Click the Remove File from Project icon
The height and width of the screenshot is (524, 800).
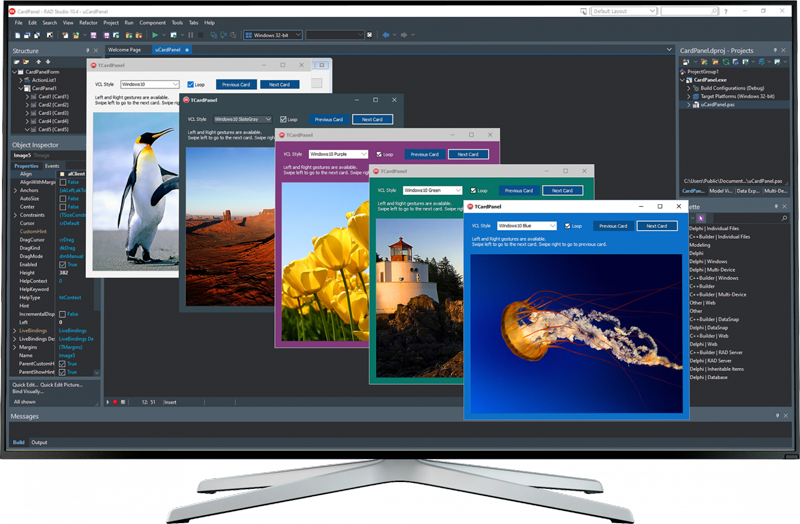[138, 35]
